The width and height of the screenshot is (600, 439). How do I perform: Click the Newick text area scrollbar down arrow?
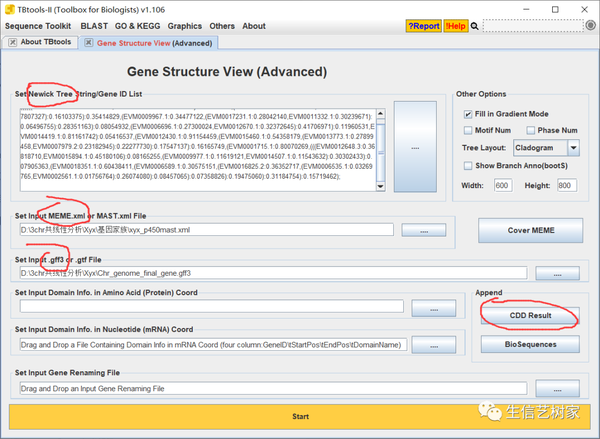coord(380,186)
